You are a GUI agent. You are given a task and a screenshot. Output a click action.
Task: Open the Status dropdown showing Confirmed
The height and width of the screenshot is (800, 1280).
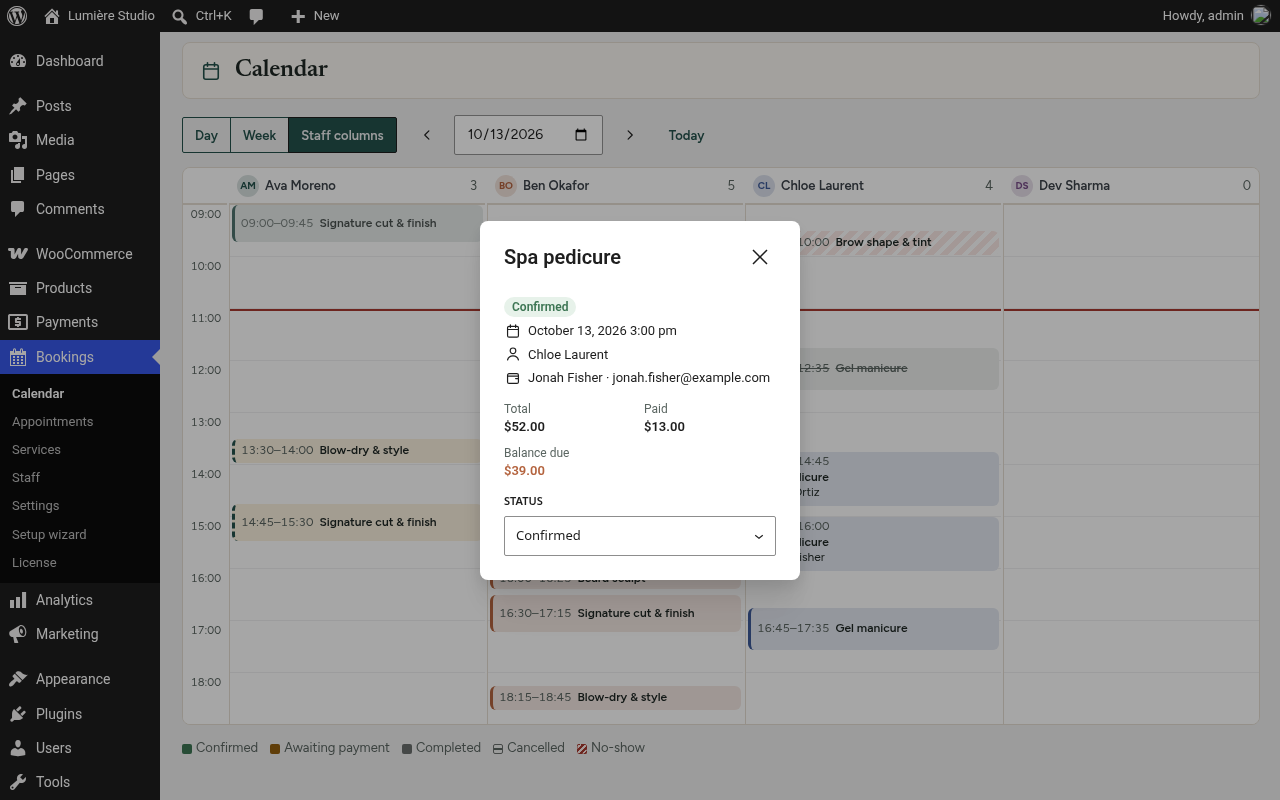640,536
